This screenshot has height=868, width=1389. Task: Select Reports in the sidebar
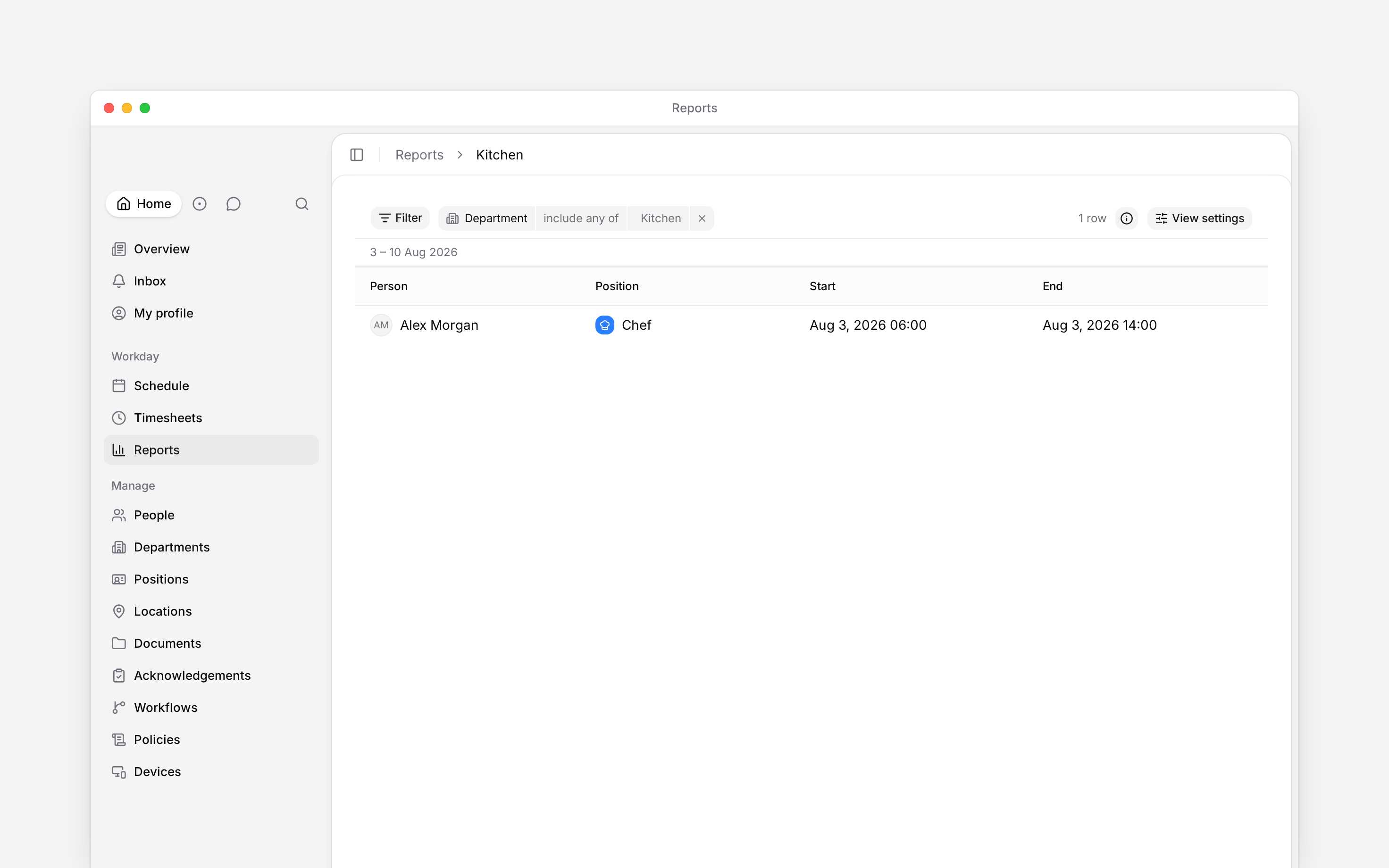coord(211,450)
